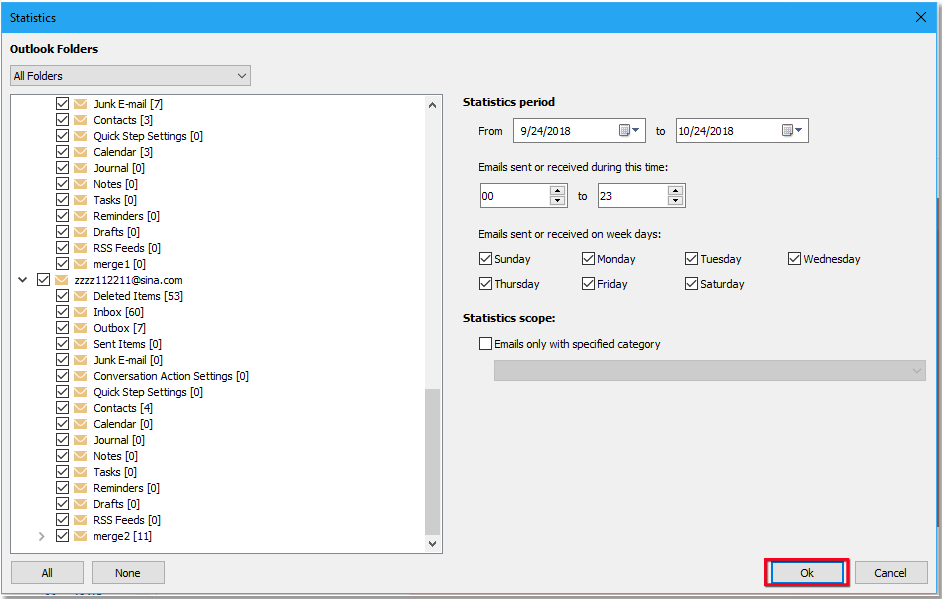Click the Deleted Items [53] folder icon
Viewport: 942px width, 599px height.
81,295
